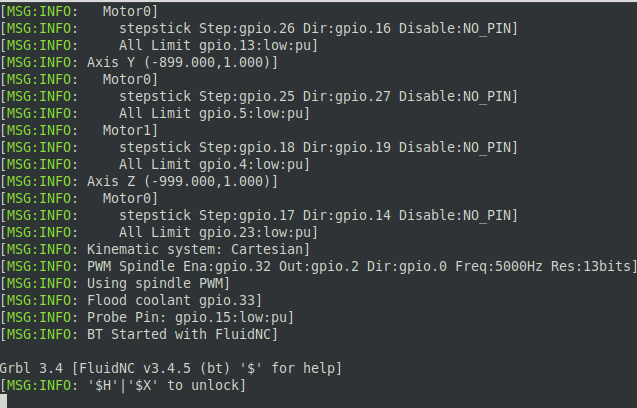Click the 'Probe Pin: gpio.15:low:pu' line
Image resolution: width=637 pixels, height=408 pixels.
(147, 317)
